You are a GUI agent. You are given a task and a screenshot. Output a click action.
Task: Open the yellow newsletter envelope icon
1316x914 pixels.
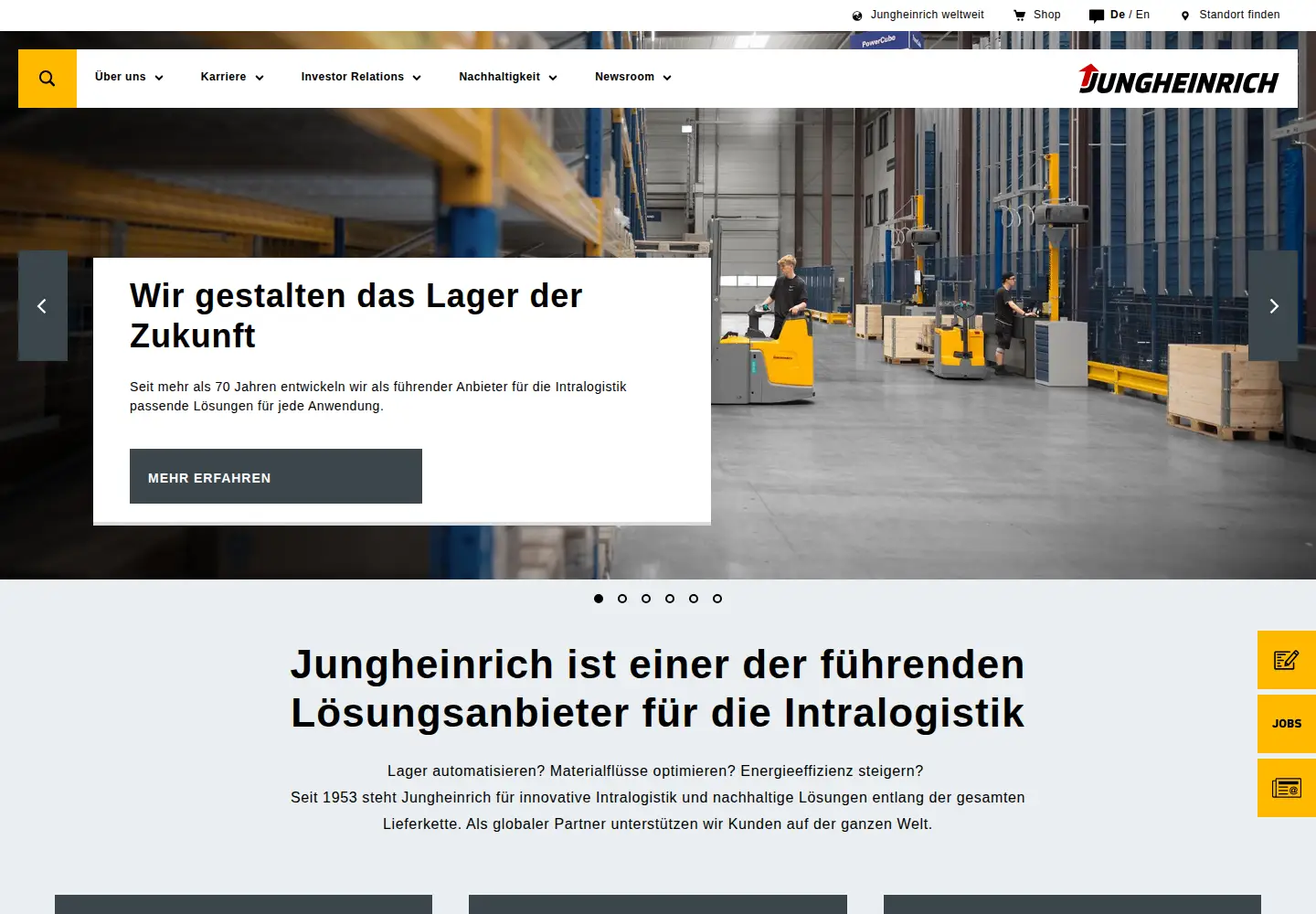[1287, 788]
